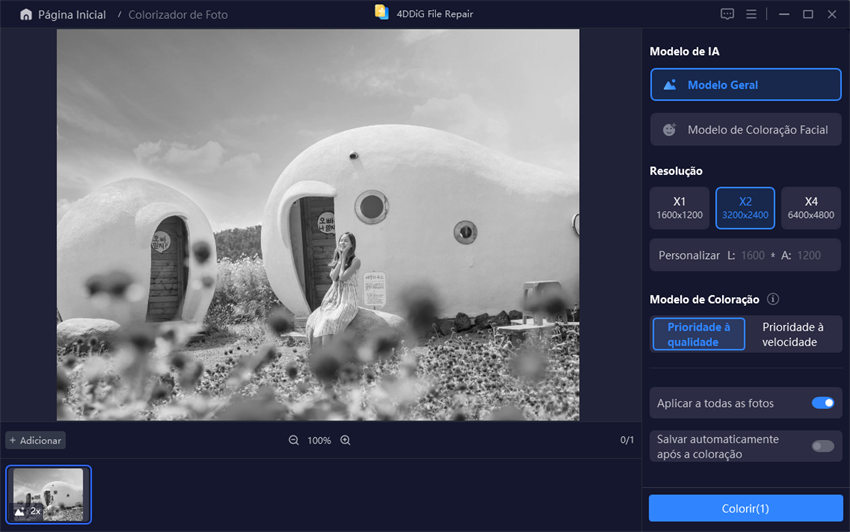Choose the Modelo Geral AI model
This screenshot has width=850, height=532.
(x=745, y=85)
